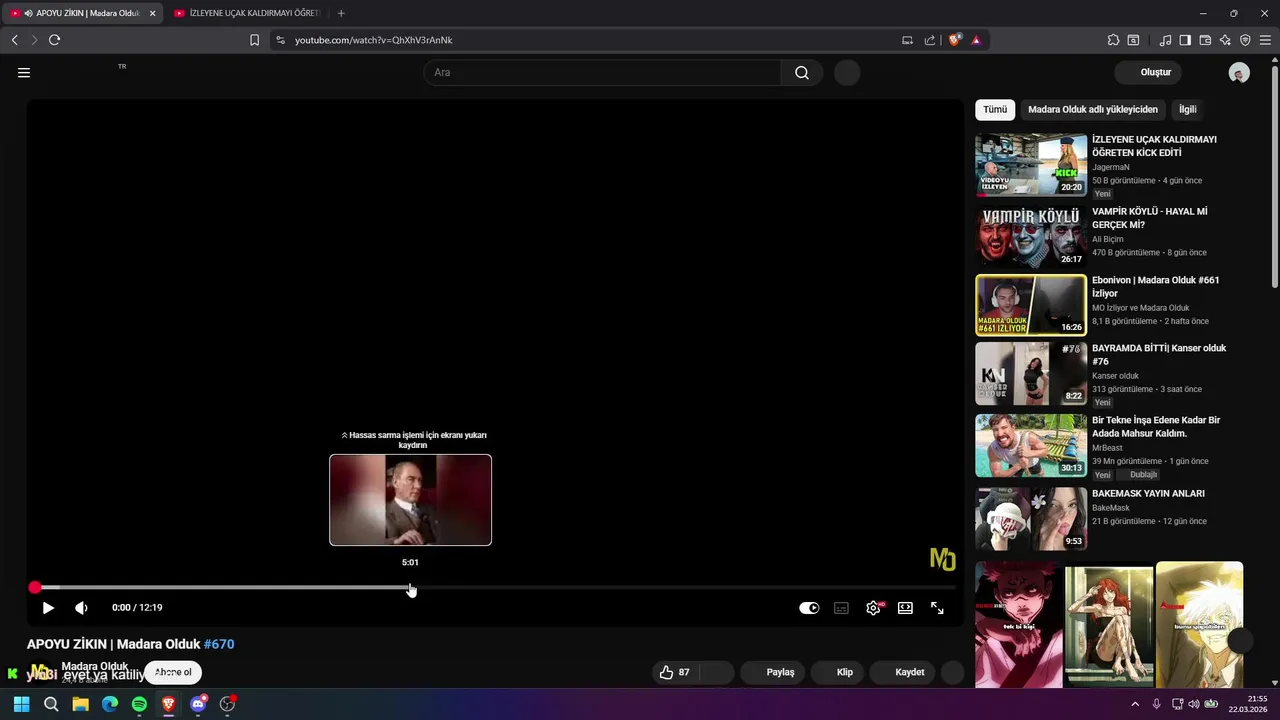
Task: Open Windows taskbar search
Action: point(51,704)
